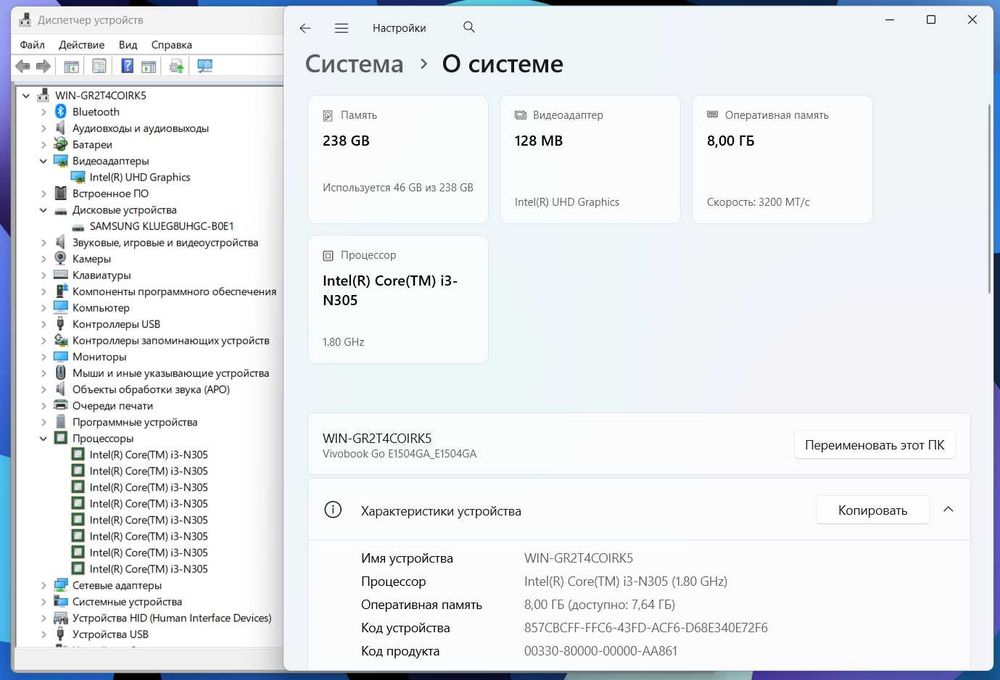Expand Аудиовходы и аудиовыходы category
Image resolution: width=1000 pixels, height=680 pixels.
coord(43,128)
